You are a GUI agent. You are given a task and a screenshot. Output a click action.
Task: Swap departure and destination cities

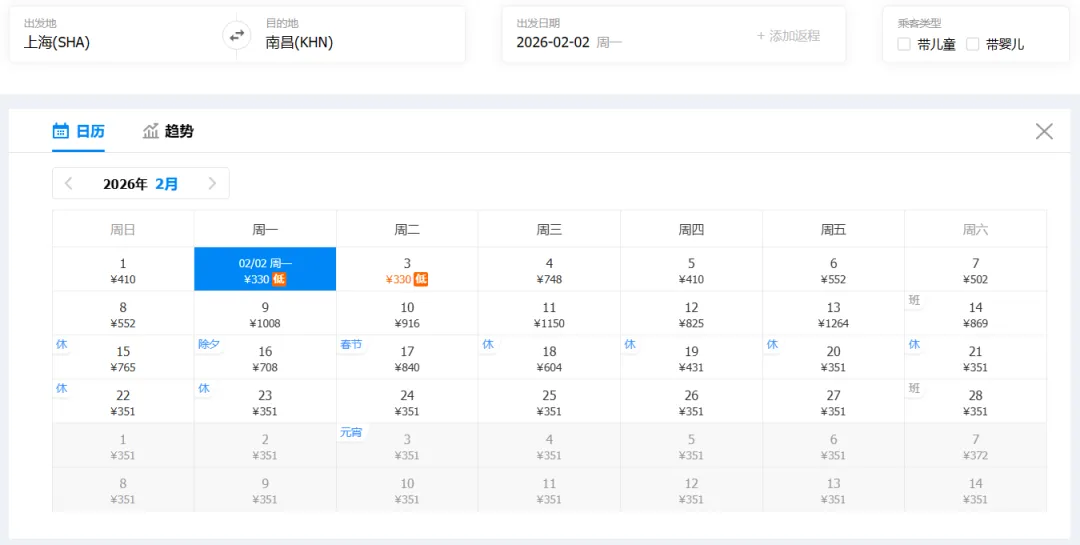236,35
